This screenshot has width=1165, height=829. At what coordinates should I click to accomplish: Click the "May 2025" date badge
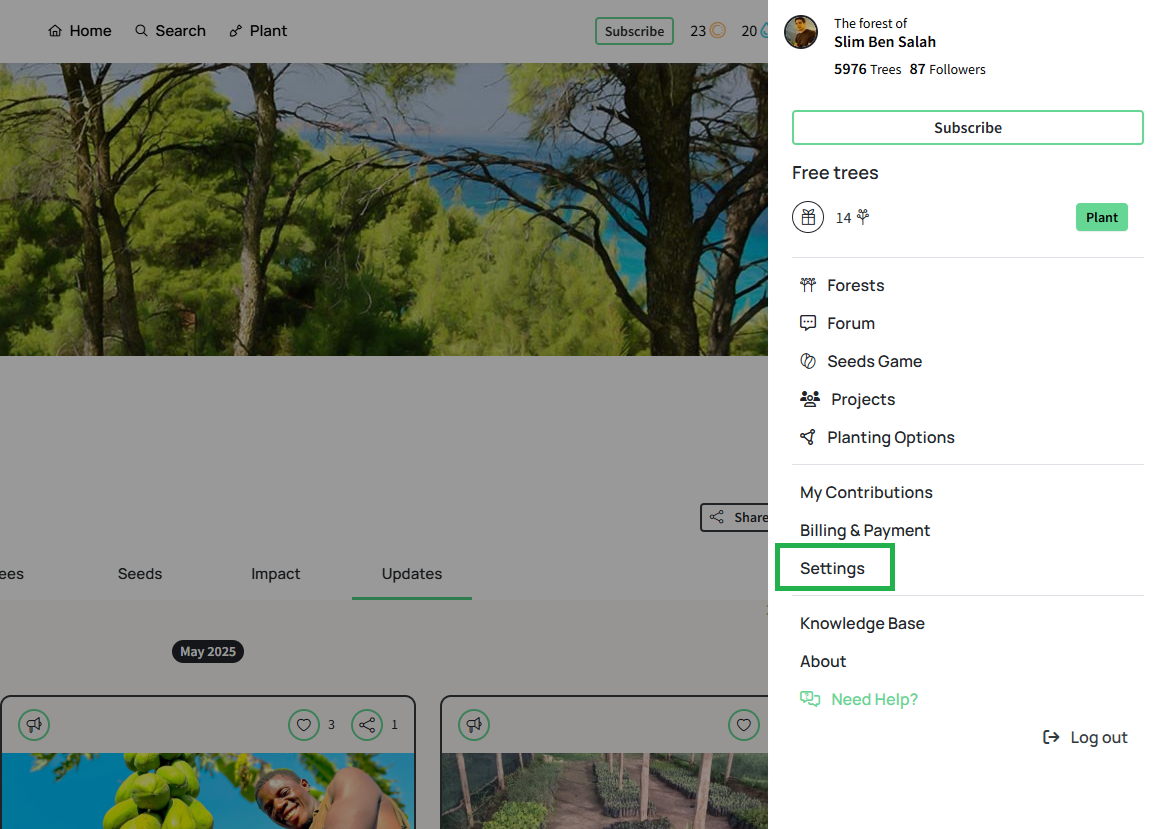click(x=208, y=651)
